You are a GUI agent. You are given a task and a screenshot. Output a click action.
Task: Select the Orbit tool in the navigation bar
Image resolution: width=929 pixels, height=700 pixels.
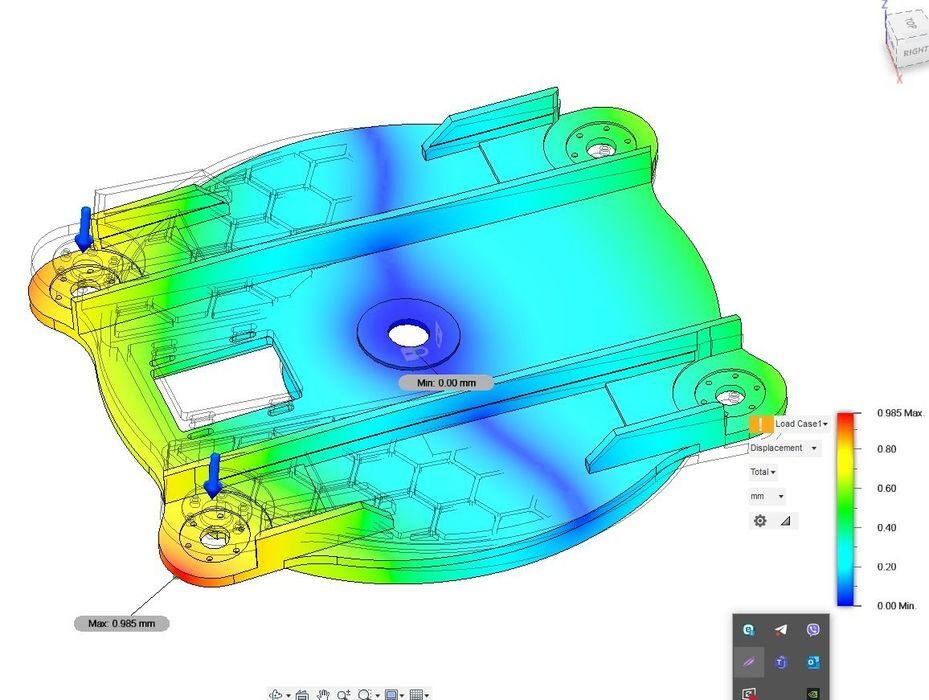coord(275,693)
